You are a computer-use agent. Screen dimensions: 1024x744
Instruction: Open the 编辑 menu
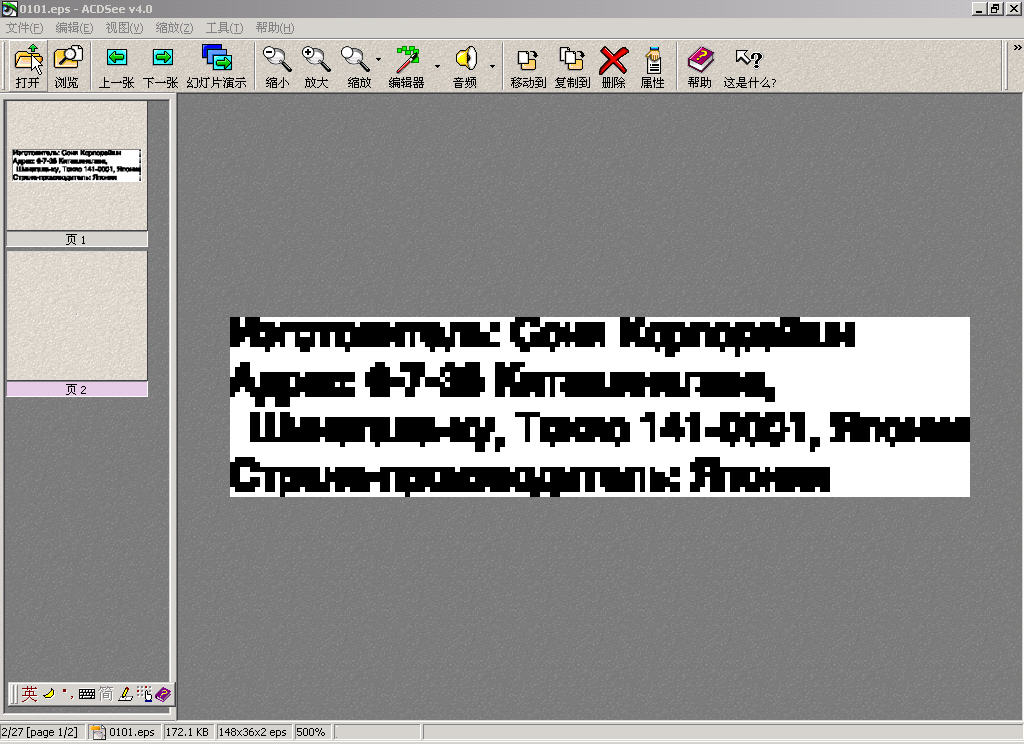(74, 27)
